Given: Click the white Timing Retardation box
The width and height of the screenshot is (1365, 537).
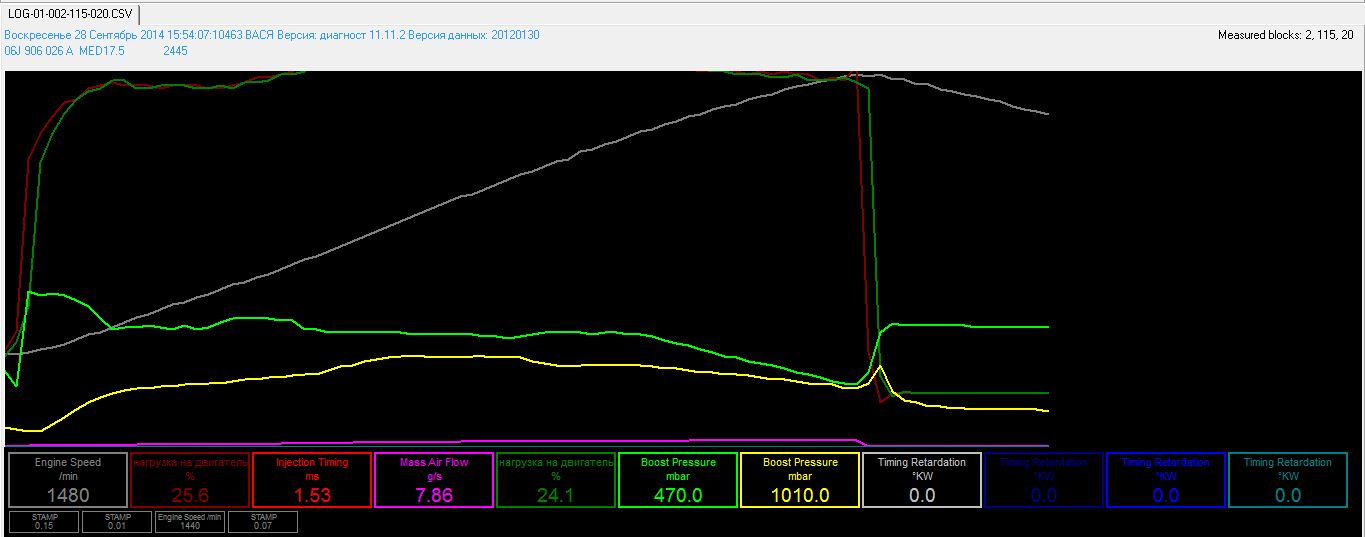Looking at the screenshot, I should pyautogui.click(x=922, y=480).
